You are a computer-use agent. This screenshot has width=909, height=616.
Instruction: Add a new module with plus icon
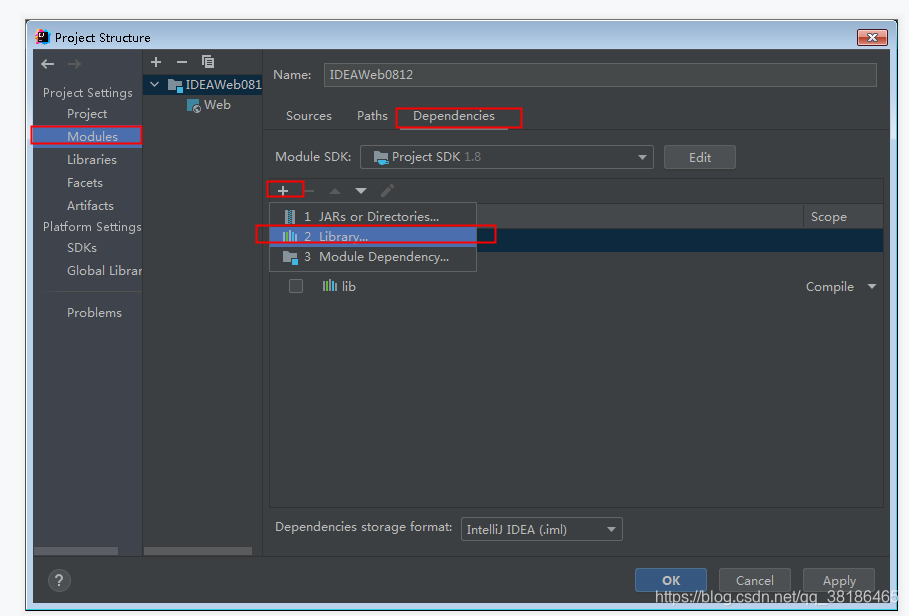click(x=156, y=61)
